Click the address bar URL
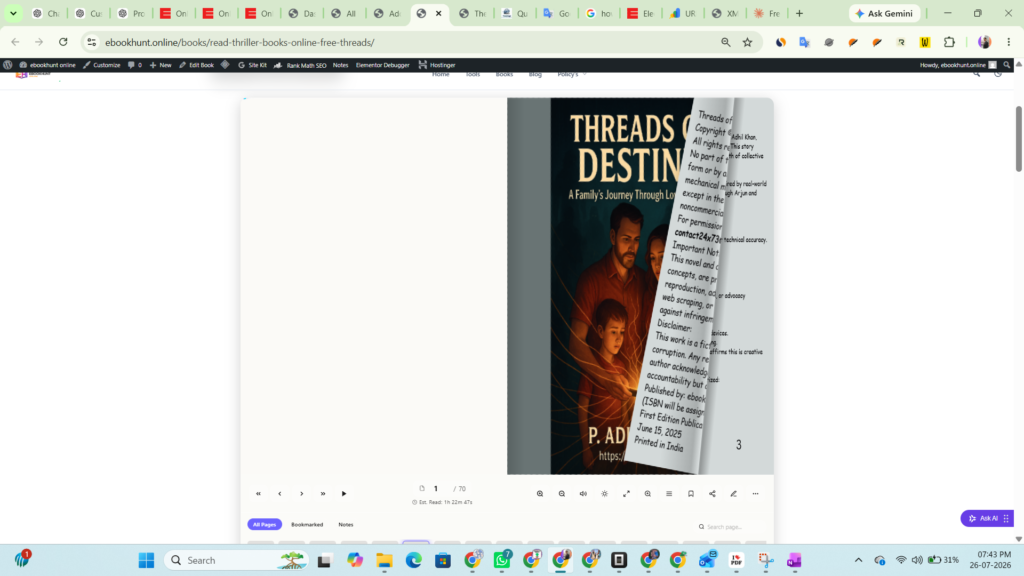Viewport: 1024px width, 576px height. (240, 42)
